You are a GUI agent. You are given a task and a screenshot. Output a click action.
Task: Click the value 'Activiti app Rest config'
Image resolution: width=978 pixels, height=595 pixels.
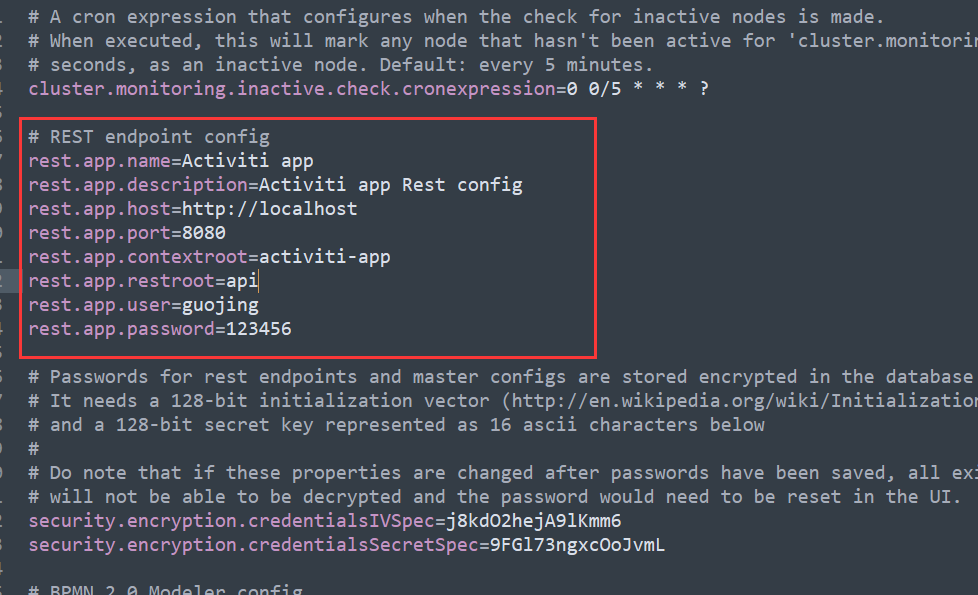coord(390,185)
